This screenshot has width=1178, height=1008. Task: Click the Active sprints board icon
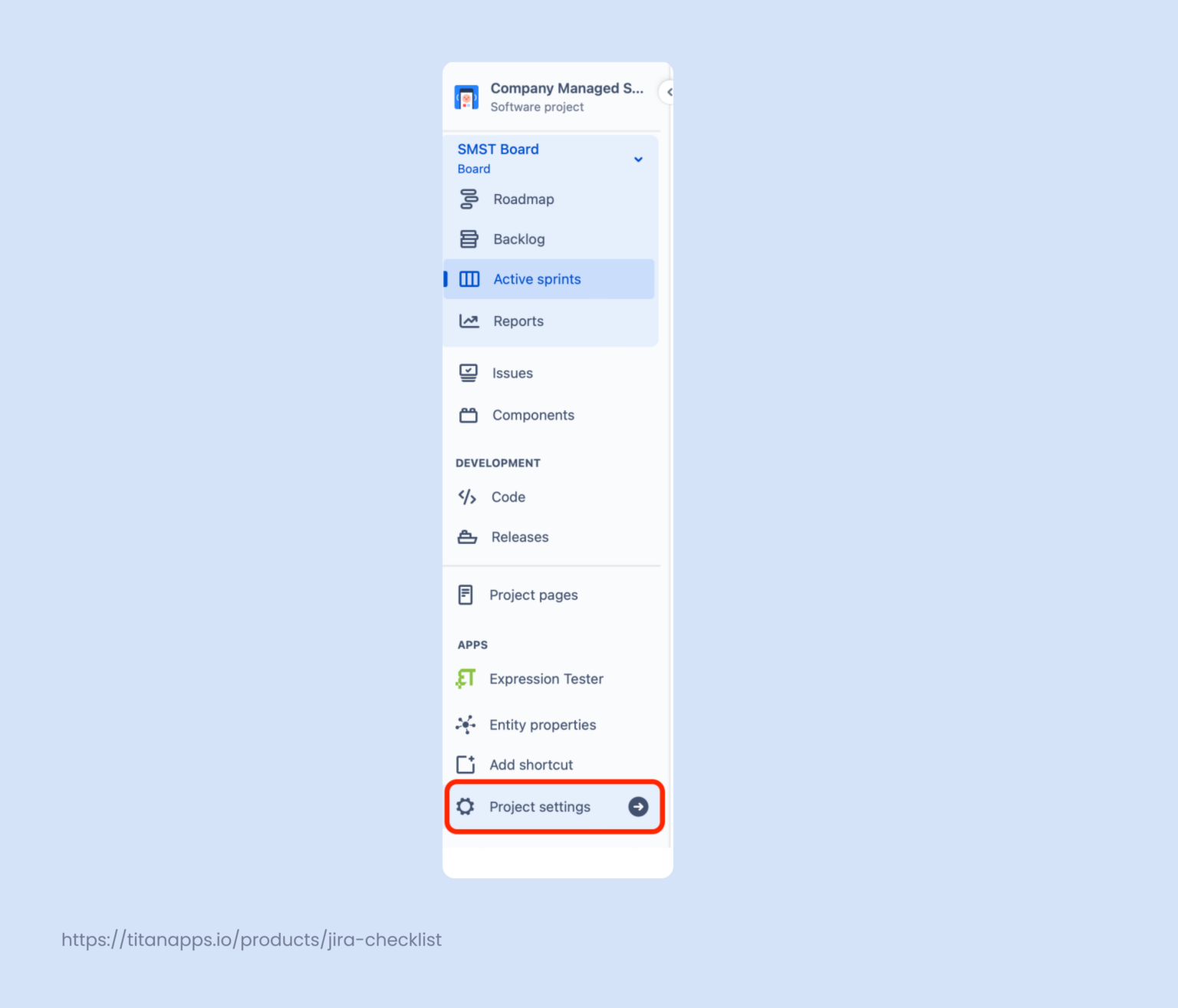469,278
